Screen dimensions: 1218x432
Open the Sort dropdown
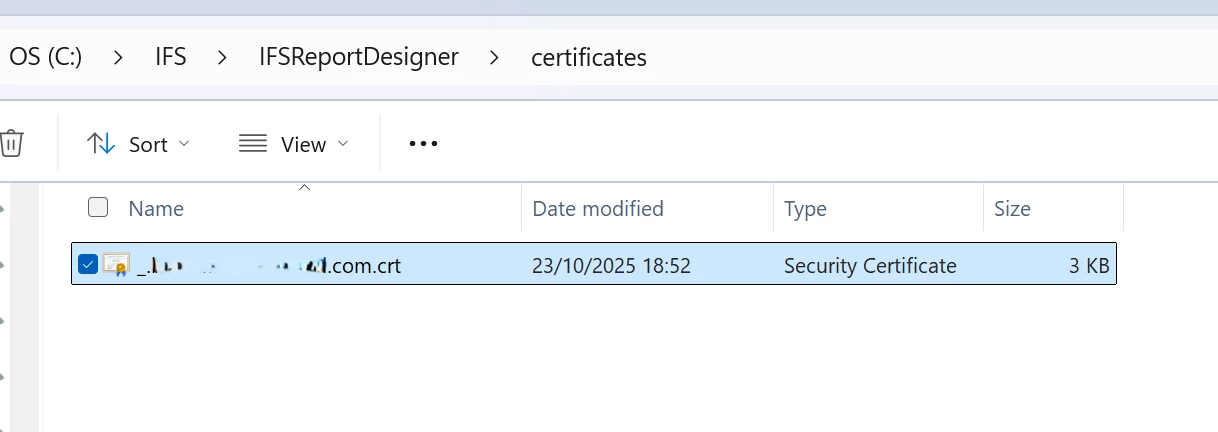[x=138, y=144]
